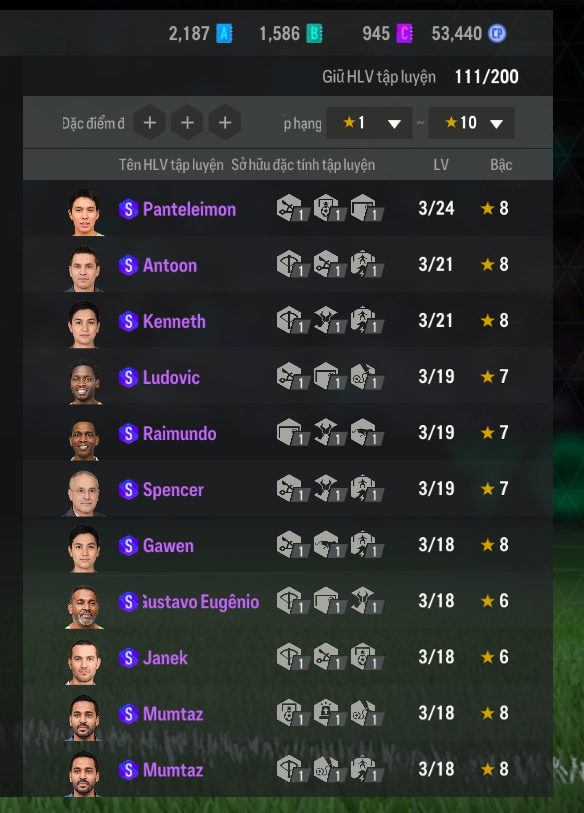
Task: Add the third trait filter slot
Action: [x=225, y=123]
